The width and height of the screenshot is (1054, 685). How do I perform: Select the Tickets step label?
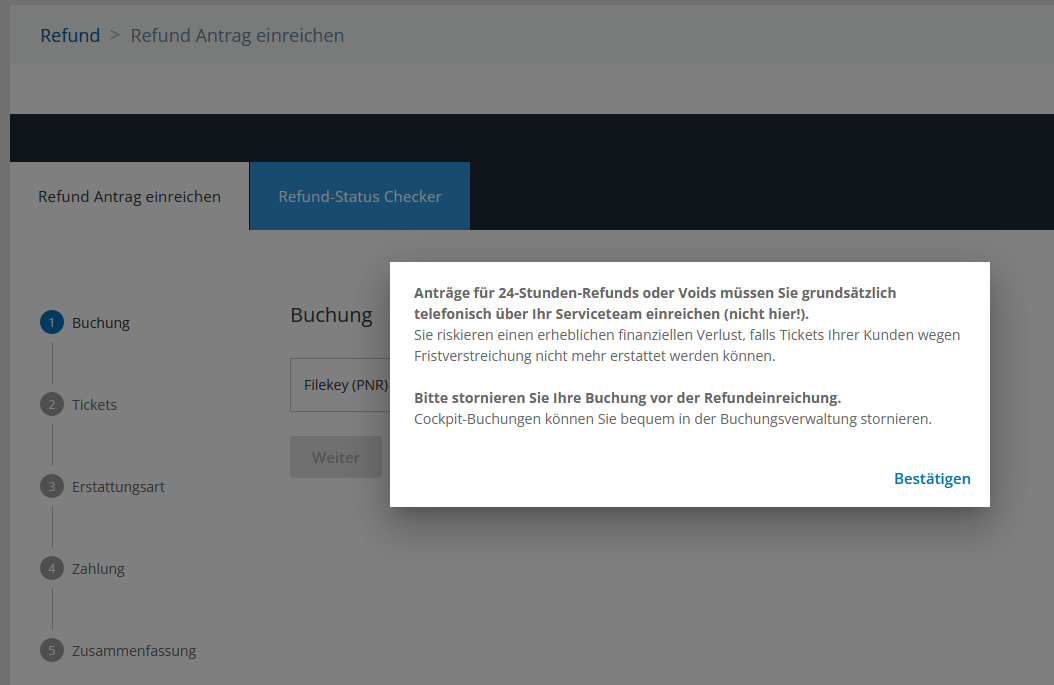[94, 405]
